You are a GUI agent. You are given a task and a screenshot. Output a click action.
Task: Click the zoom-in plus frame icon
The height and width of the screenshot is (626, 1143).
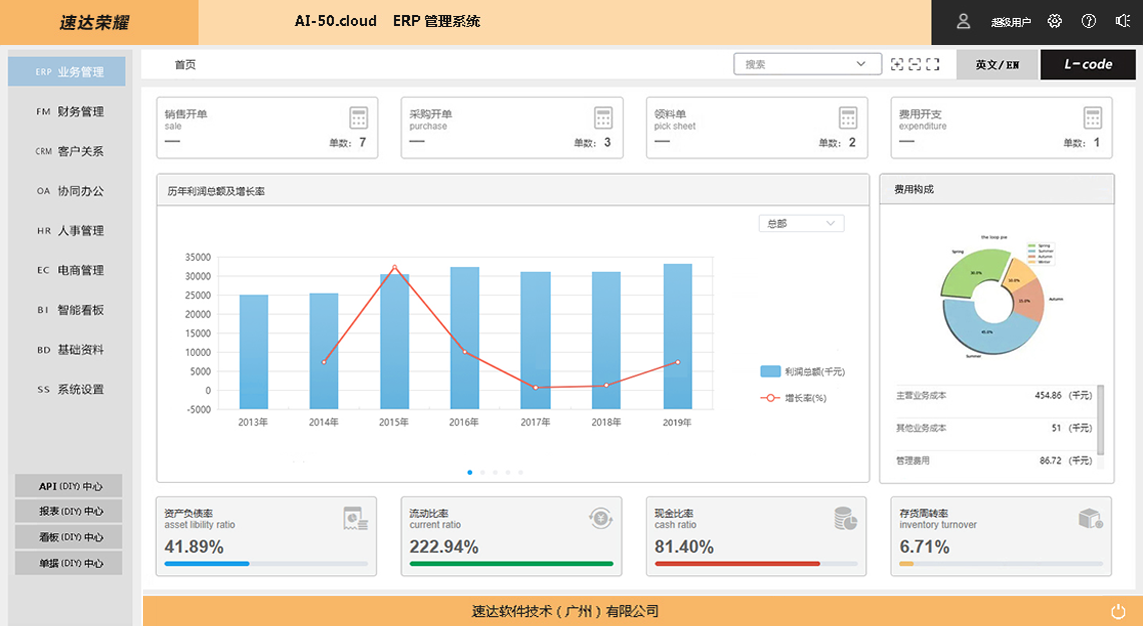pyautogui.click(x=897, y=64)
